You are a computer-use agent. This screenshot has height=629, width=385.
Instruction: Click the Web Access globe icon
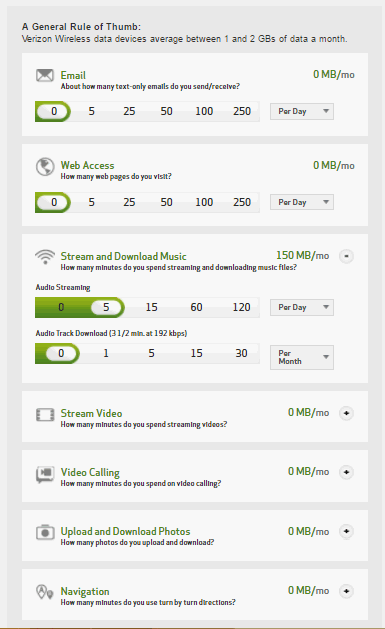click(45, 166)
